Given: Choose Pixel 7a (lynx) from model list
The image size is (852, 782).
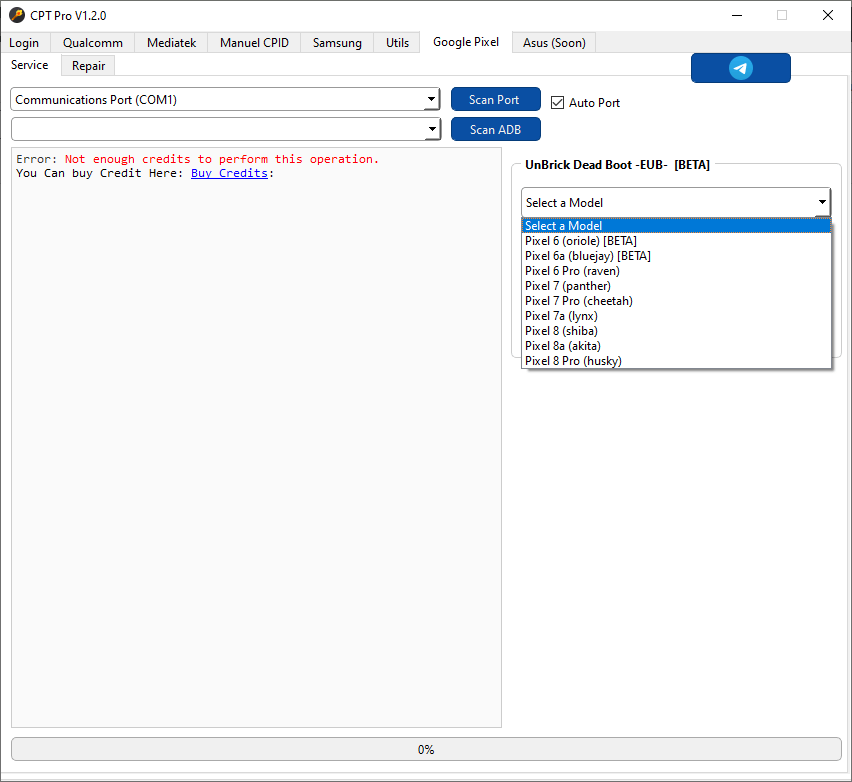Looking at the screenshot, I should pos(561,316).
